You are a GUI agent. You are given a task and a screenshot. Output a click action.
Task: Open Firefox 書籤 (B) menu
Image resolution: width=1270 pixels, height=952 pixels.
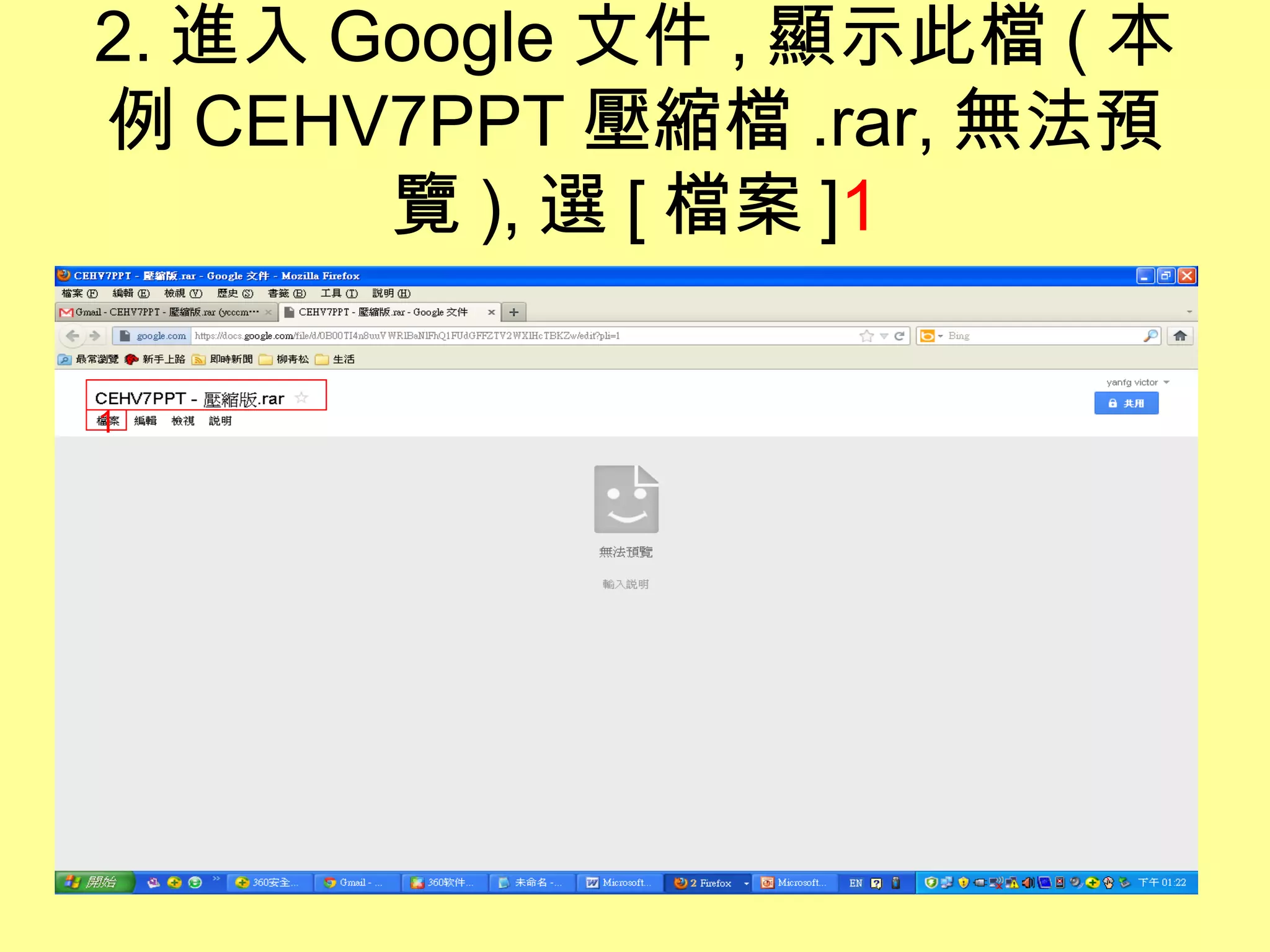287,293
